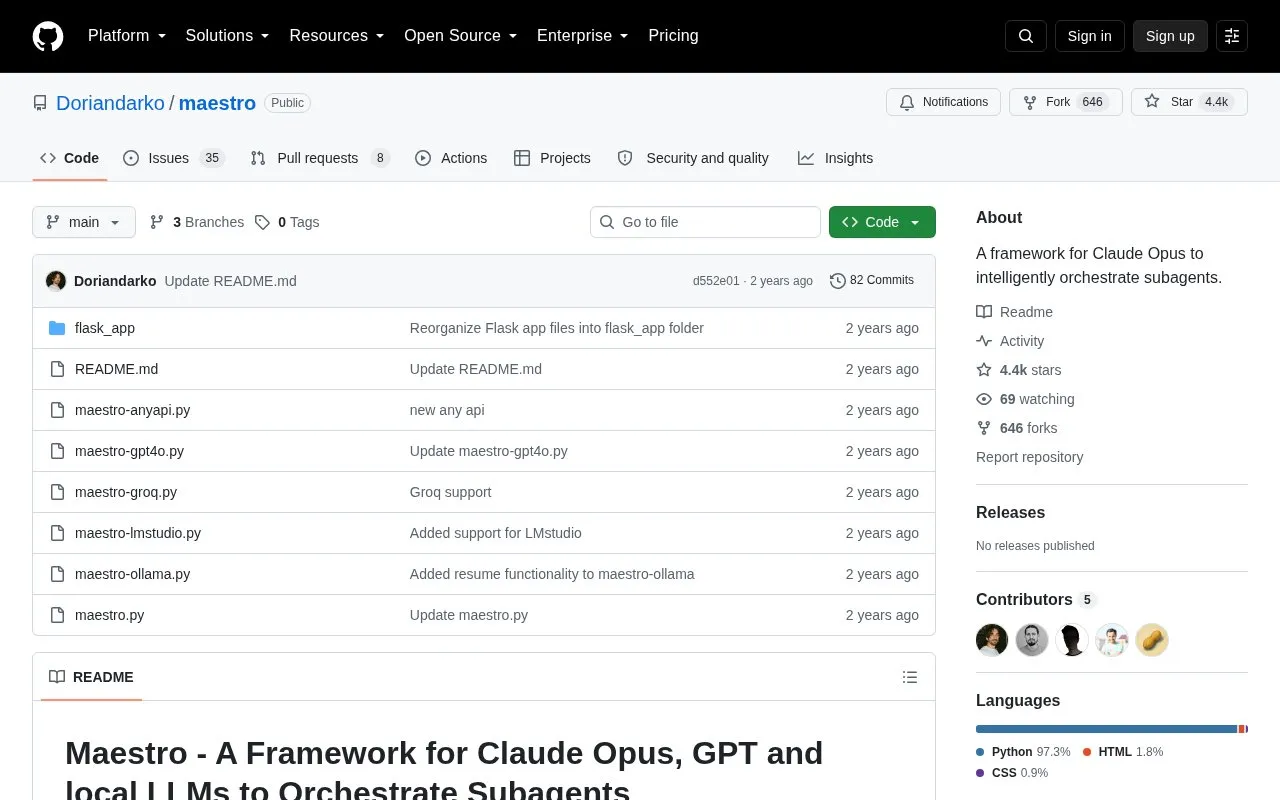Click Doriandarko's avatar in commit bar
1280x800 pixels.
56,281
